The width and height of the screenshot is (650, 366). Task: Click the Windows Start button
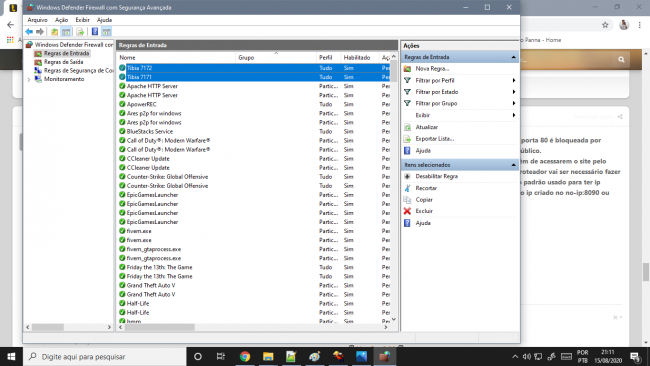11,356
